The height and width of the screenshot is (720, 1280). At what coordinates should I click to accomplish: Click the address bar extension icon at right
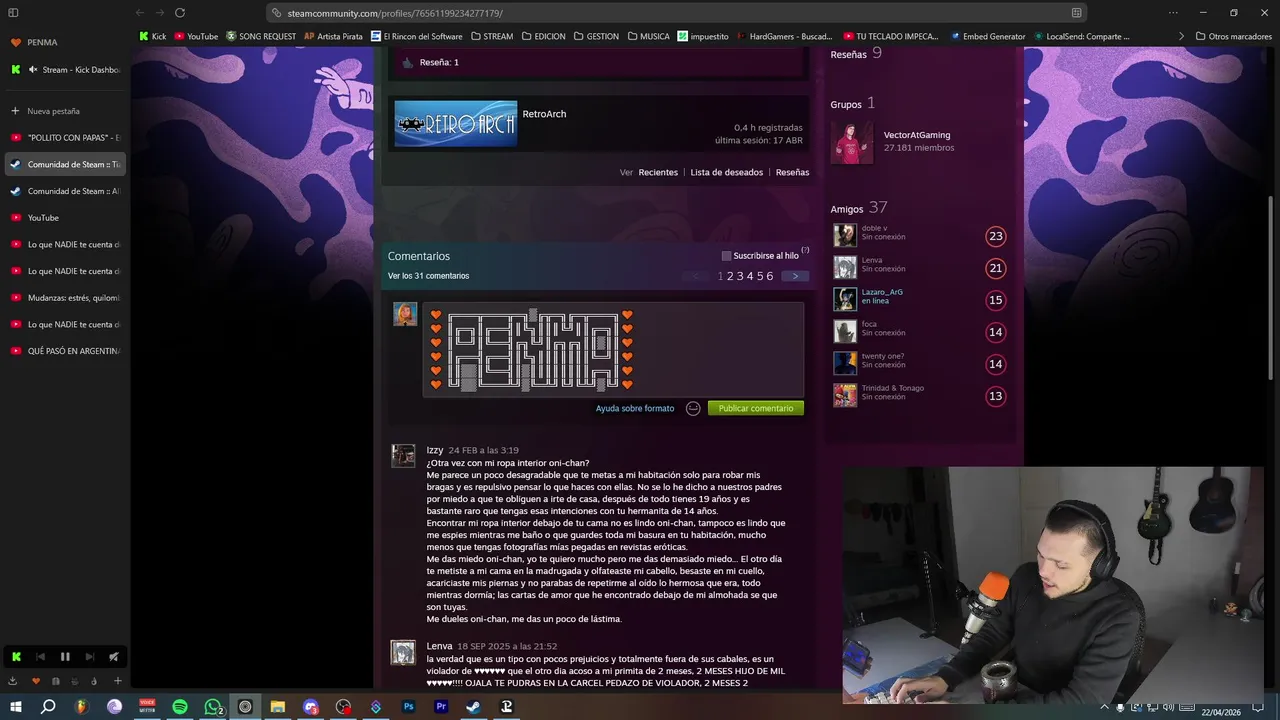click(x=1076, y=13)
